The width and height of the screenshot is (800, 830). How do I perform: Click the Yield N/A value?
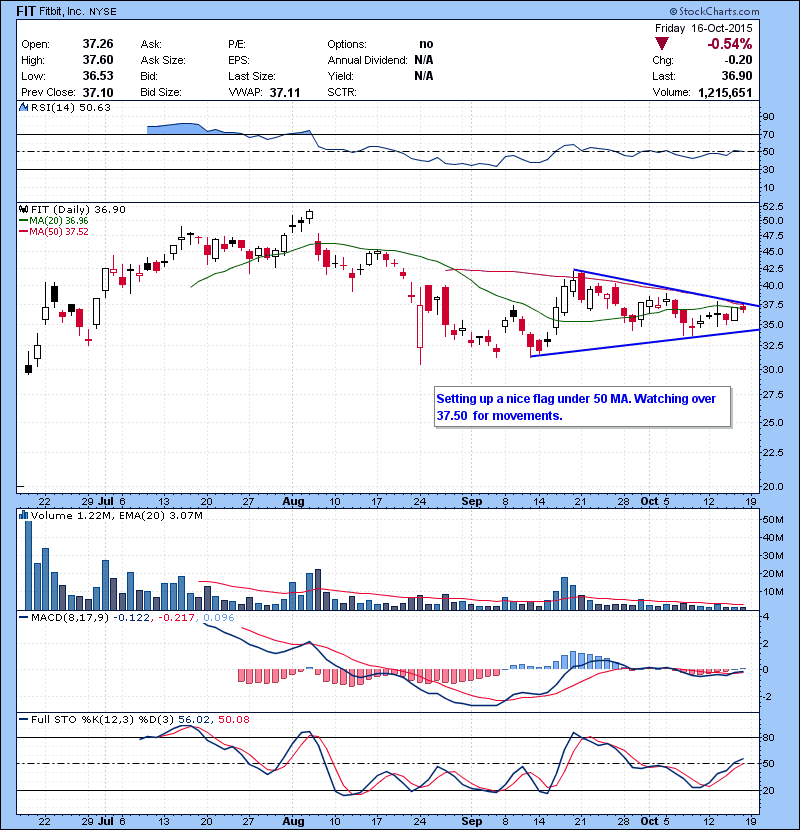pyautogui.click(x=424, y=76)
